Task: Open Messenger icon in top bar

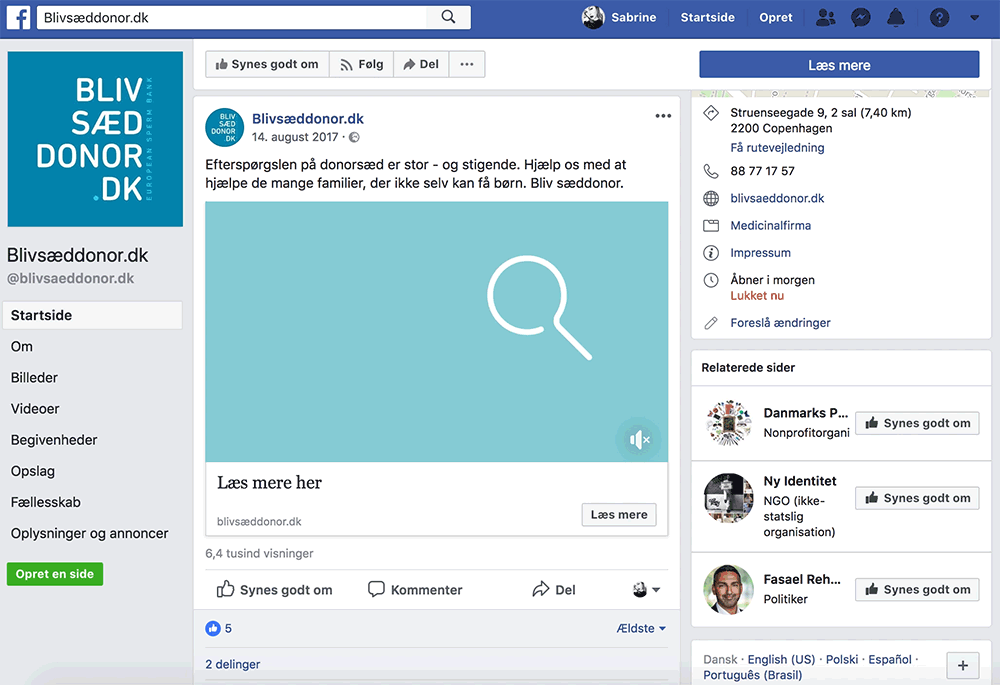Action: [860, 17]
